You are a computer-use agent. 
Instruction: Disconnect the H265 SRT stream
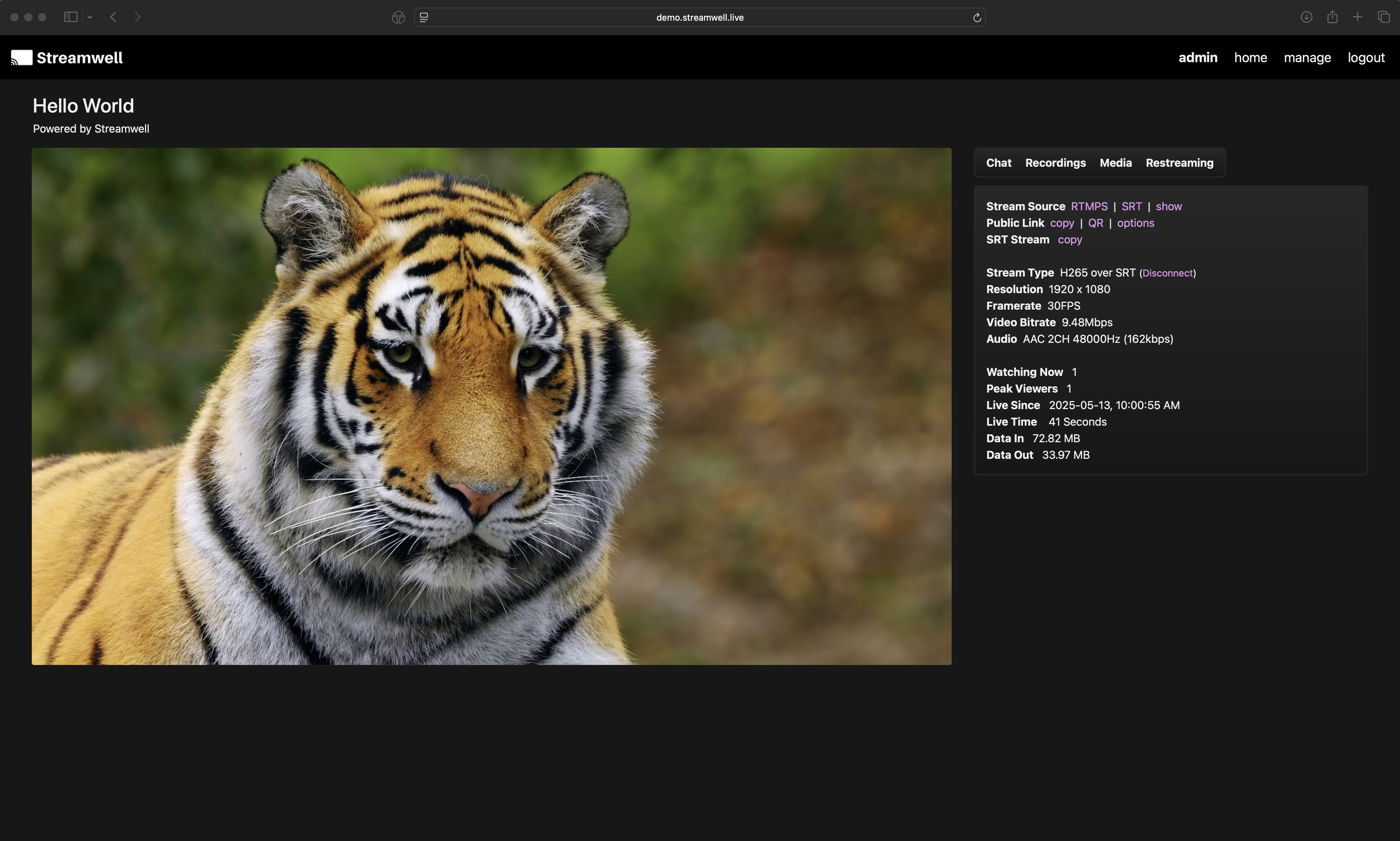[1167, 273]
